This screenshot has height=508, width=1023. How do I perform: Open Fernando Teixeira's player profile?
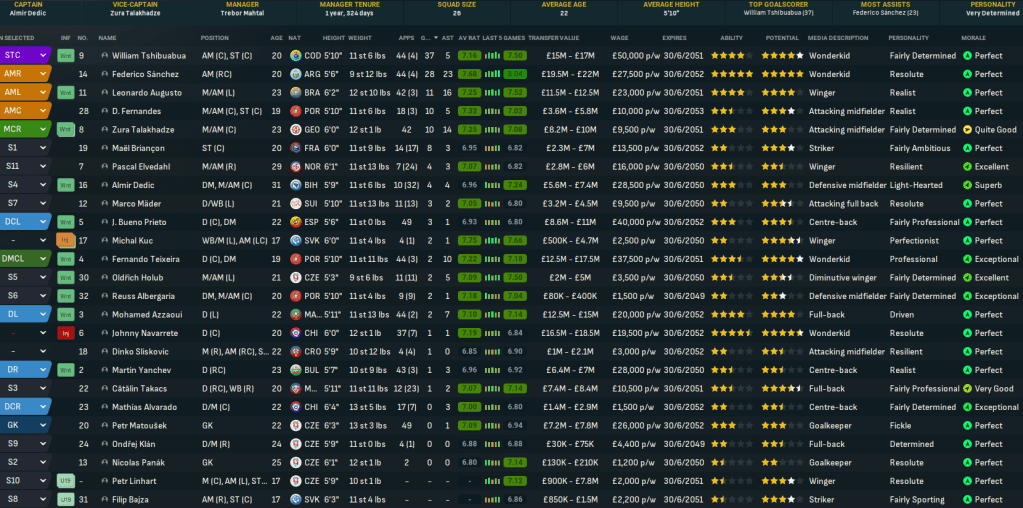click(x=149, y=259)
